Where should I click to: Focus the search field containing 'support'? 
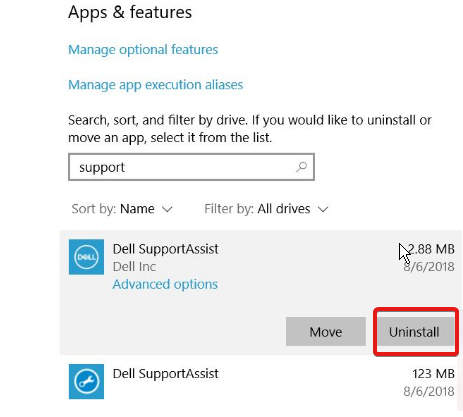tap(191, 167)
